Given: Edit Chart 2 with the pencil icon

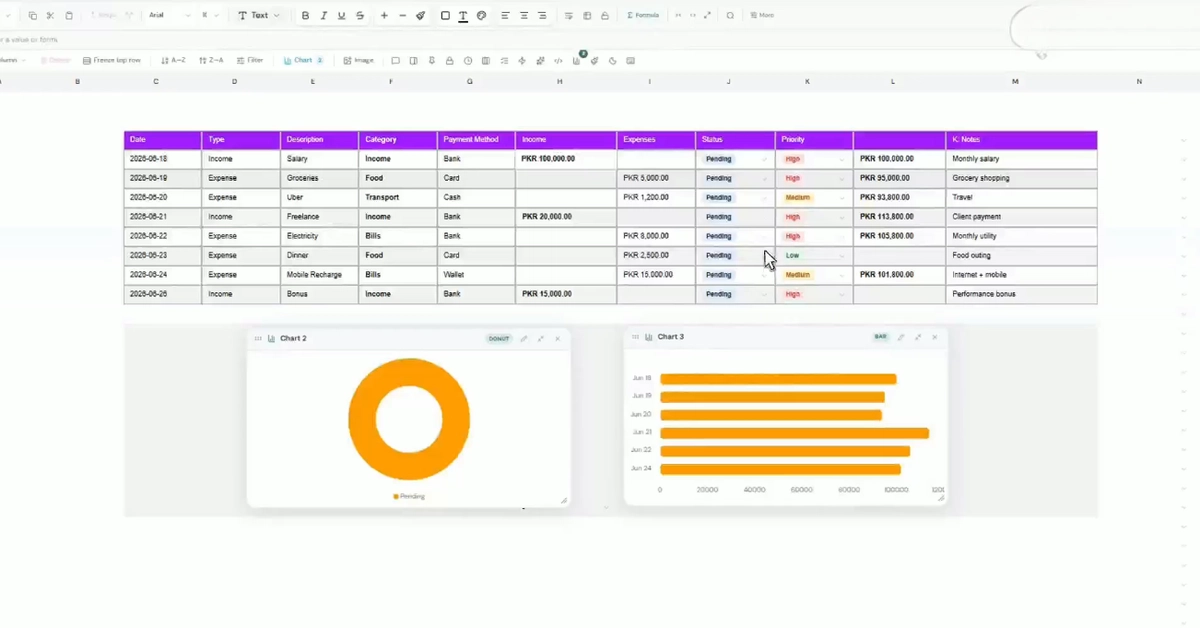Looking at the screenshot, I should [524, 339].
